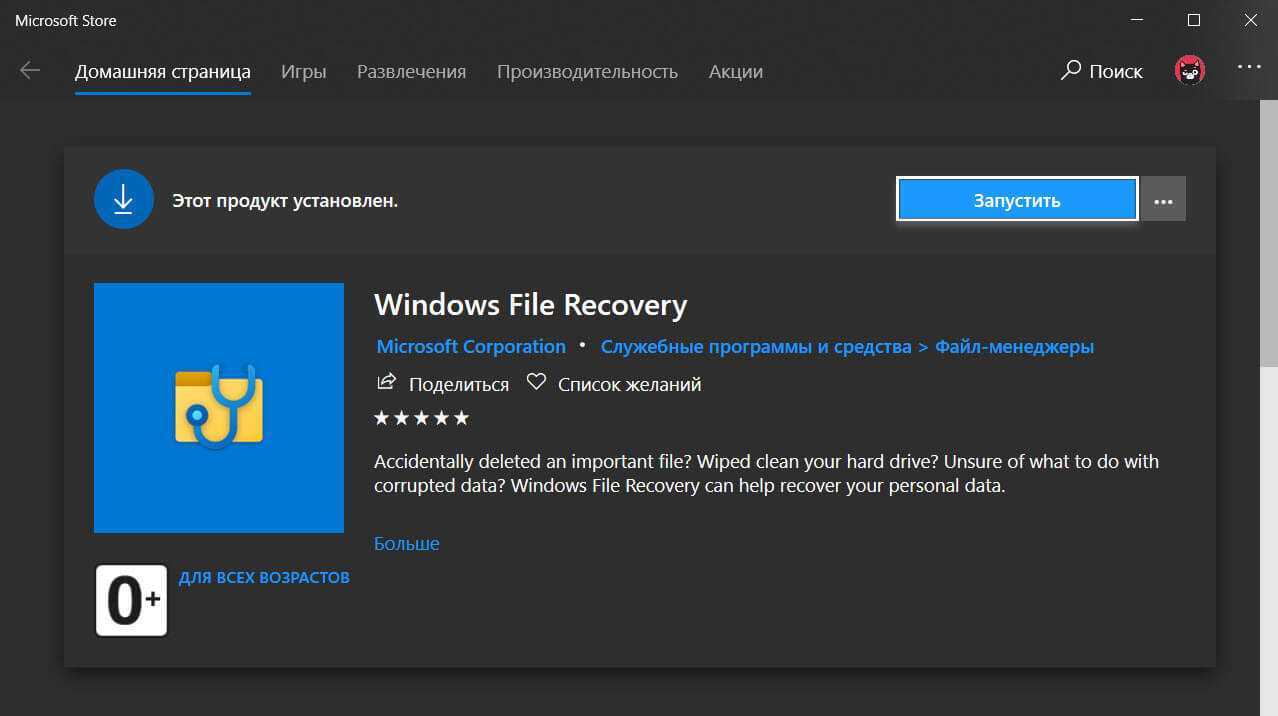
Task: Click the five-star rating
Action: (421, 418)
